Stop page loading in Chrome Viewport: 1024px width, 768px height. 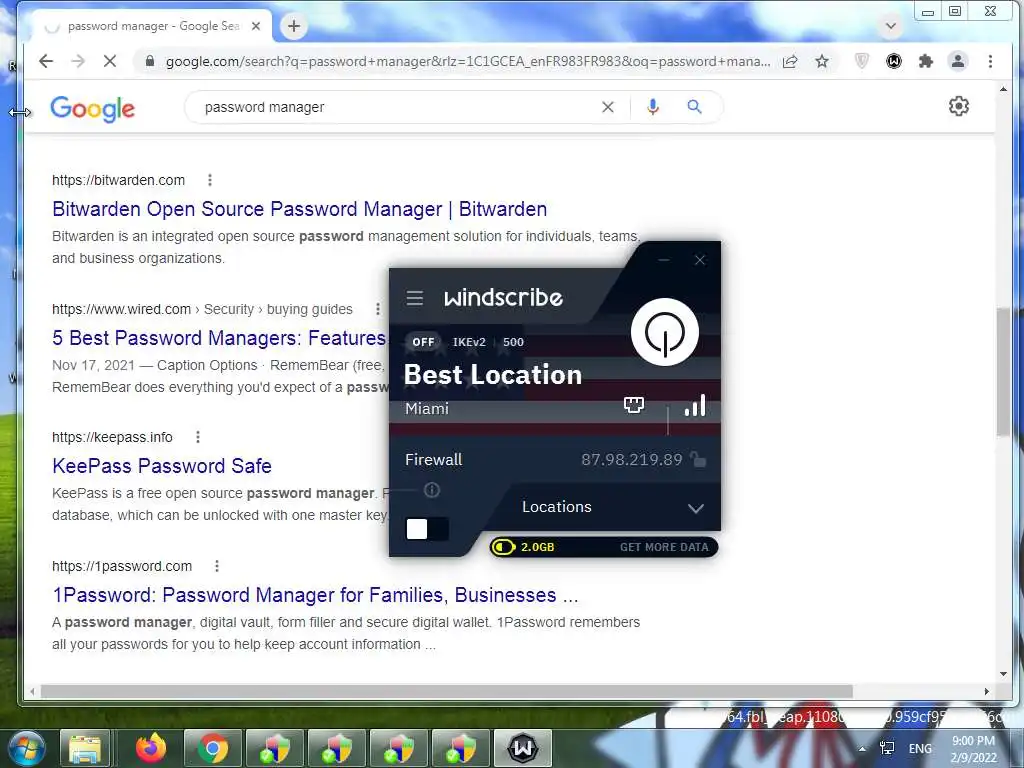[x=110, y=61]
